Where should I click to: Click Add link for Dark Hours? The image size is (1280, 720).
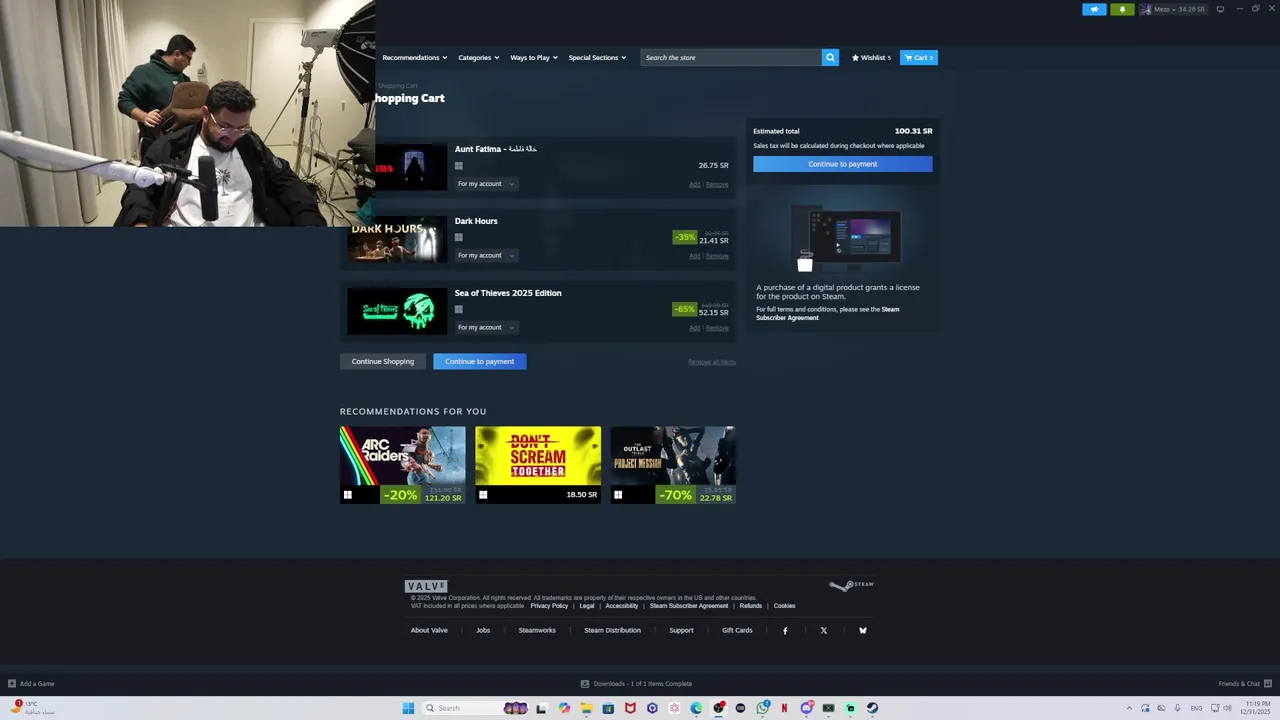tap(694, 256)
